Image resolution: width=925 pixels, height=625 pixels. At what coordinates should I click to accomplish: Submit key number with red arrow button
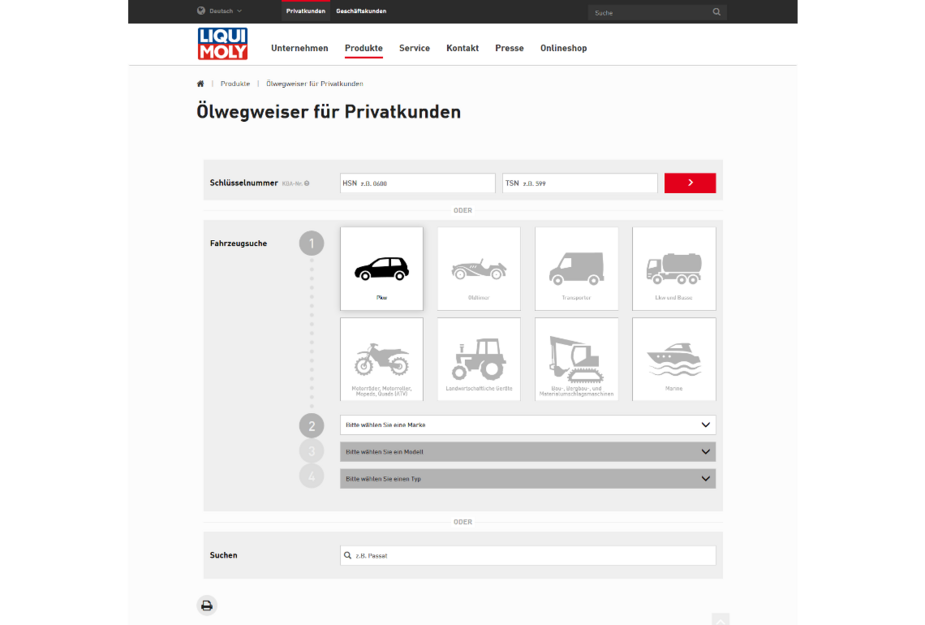pyautogui.click(x=689, y=183)
